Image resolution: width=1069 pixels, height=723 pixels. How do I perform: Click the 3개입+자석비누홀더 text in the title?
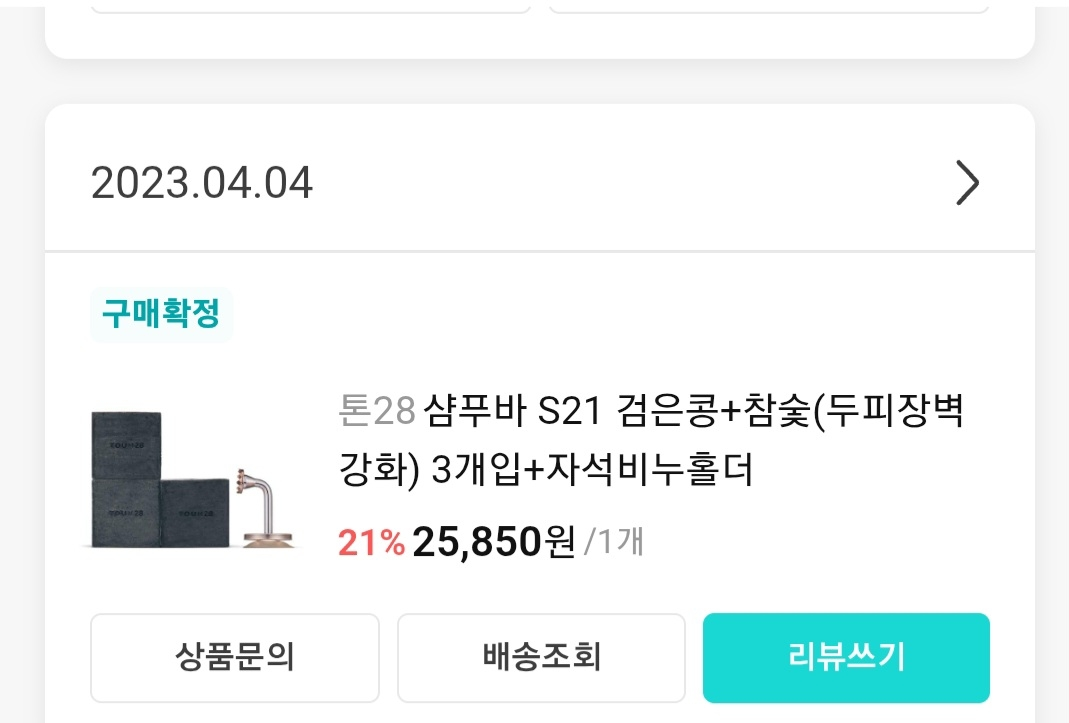pyautogui.click(x=591, y=471)
